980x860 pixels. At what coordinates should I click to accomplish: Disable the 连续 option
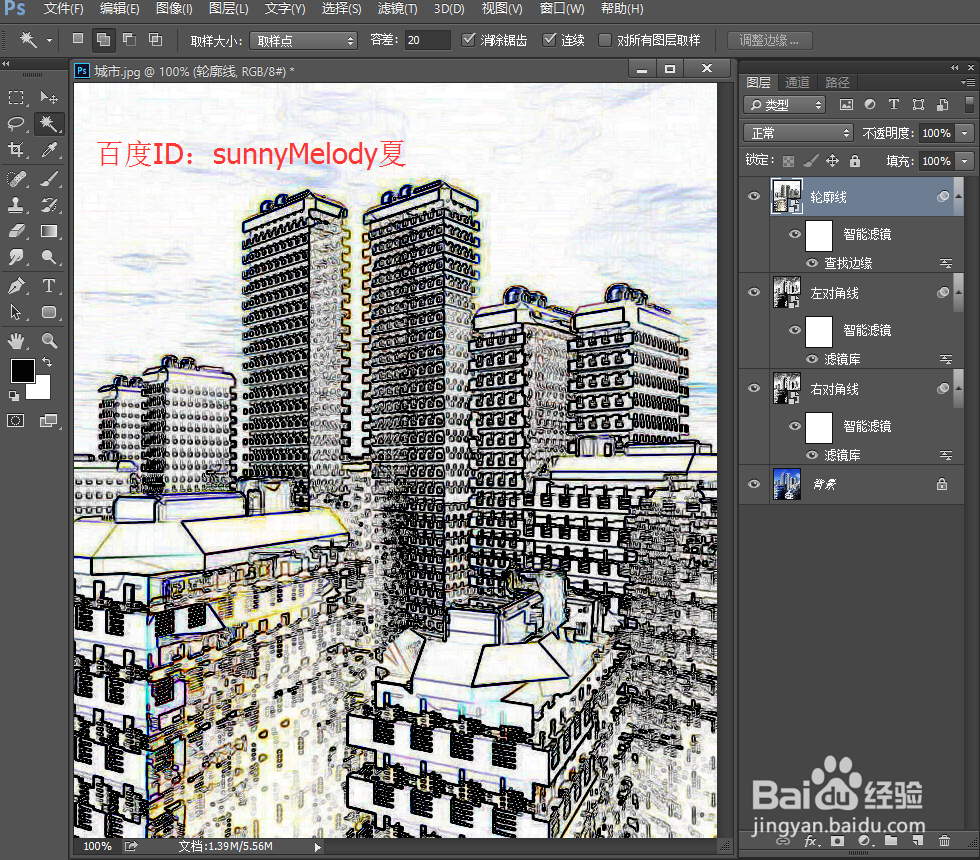click(549, 40)
